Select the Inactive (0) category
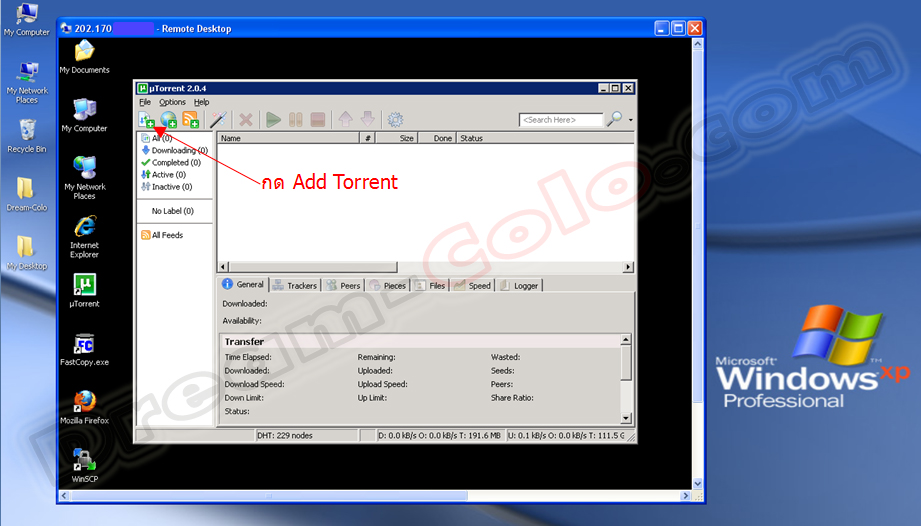The width and height of the screenshot is (921, 526). (167, 187)
